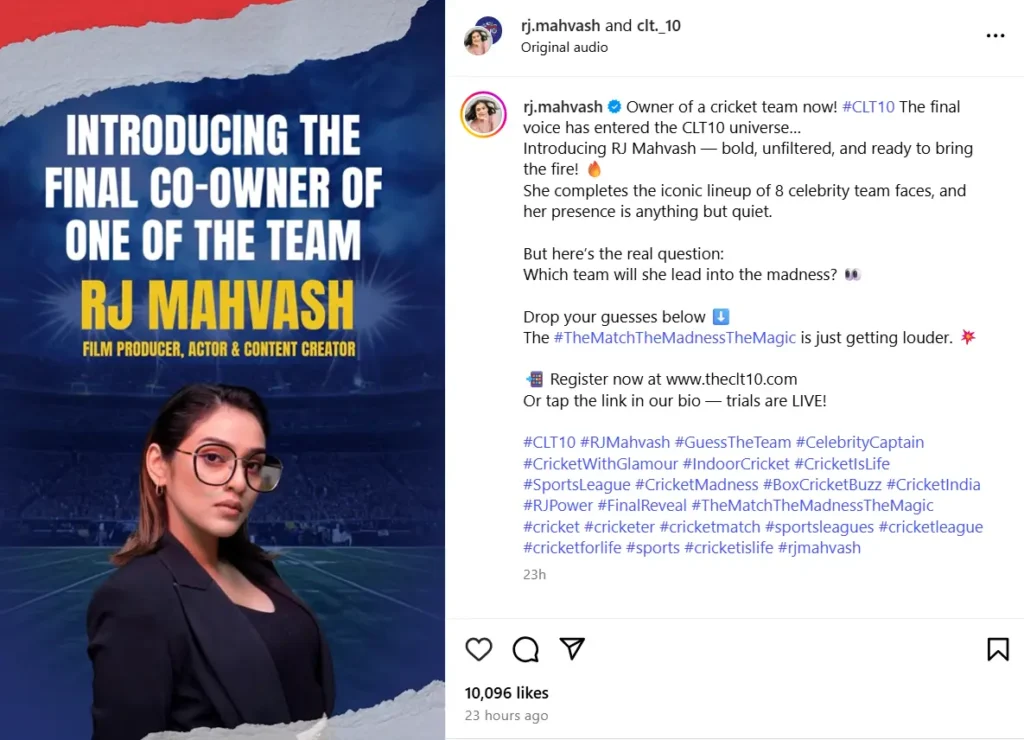Open the clt._10 account in header
The image size is (1024, 740).
click(658, 25)
